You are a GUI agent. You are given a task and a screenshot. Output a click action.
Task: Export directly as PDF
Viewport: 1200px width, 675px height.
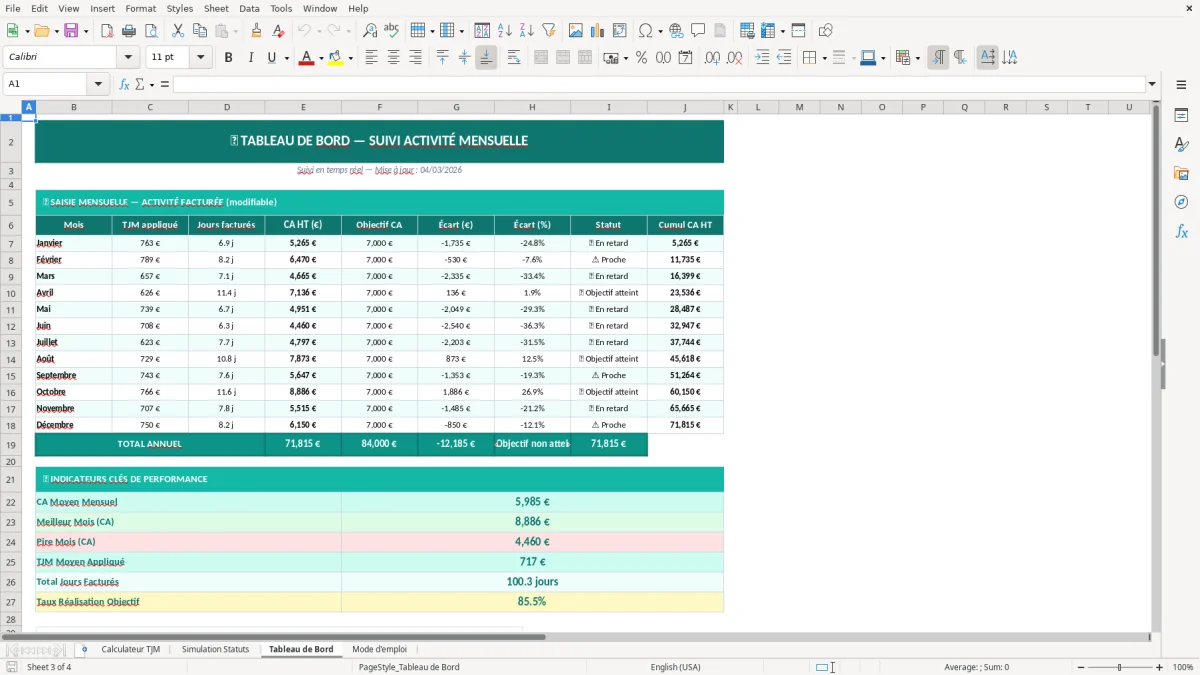(x=107, y=31)
